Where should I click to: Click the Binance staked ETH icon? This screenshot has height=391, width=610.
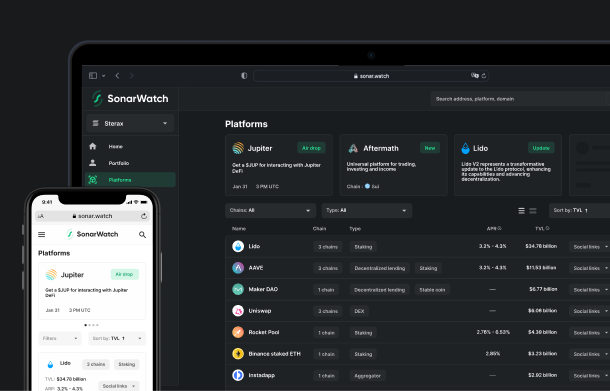click(238, 354)
